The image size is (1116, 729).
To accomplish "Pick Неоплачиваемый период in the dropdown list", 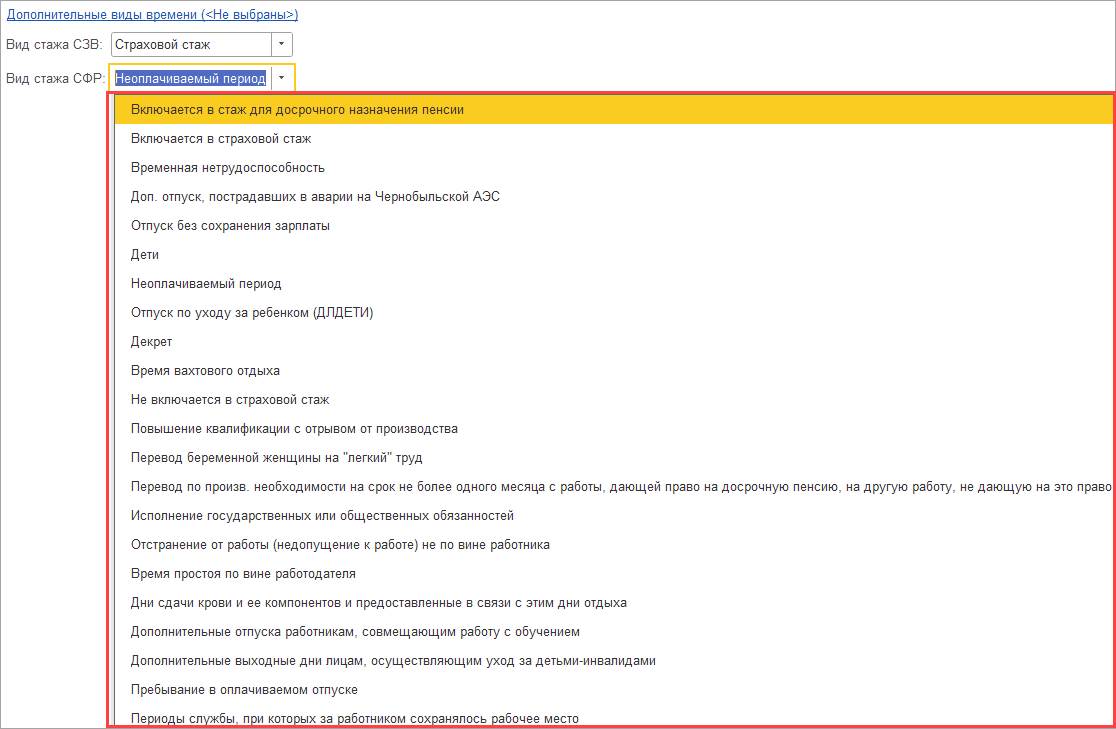I will [614, 284].
